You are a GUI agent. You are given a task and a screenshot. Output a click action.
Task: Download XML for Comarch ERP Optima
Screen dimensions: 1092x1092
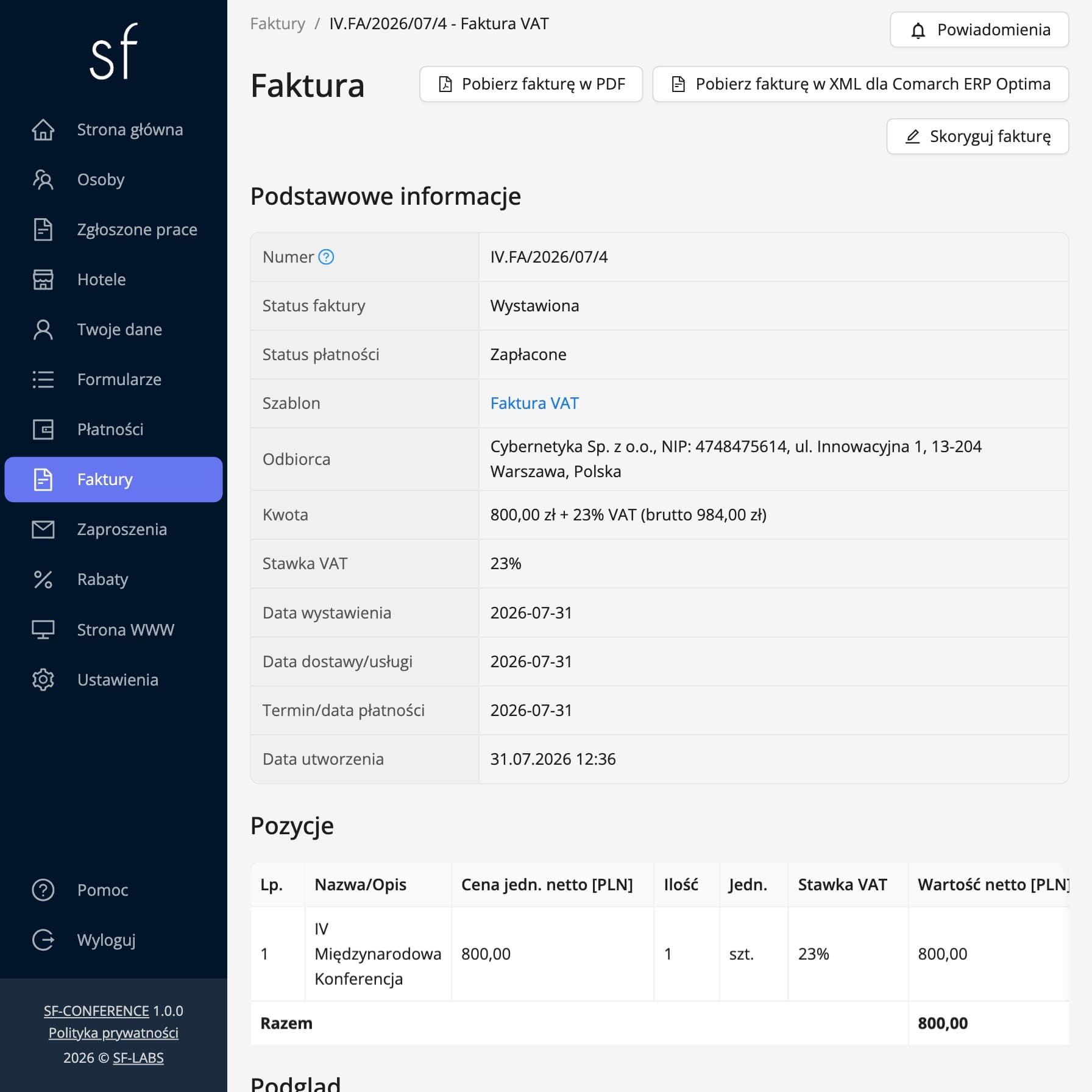pyautogui.click(x=860, y=84)
